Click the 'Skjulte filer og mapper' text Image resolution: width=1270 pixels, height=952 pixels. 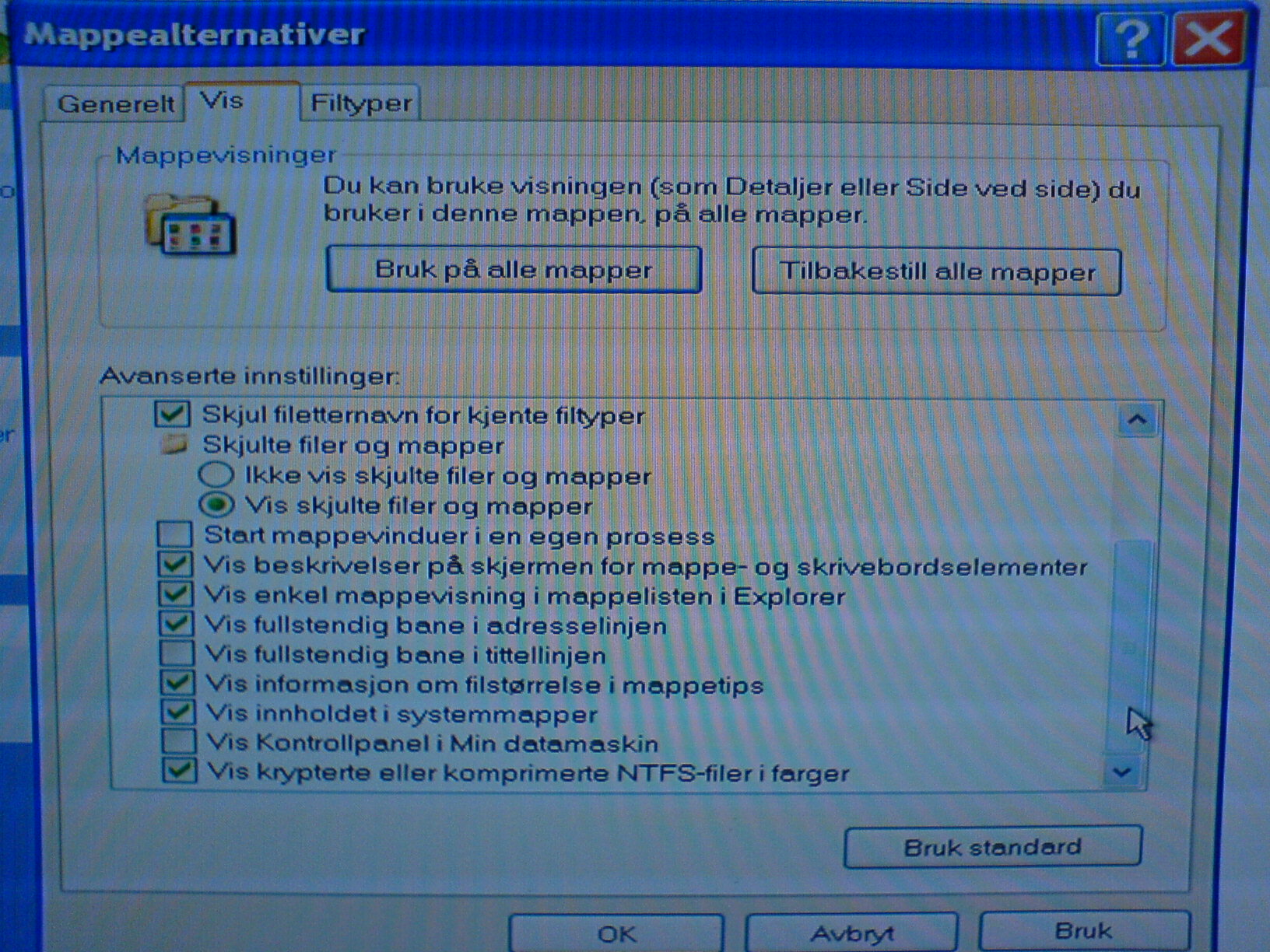coord(353,446)
